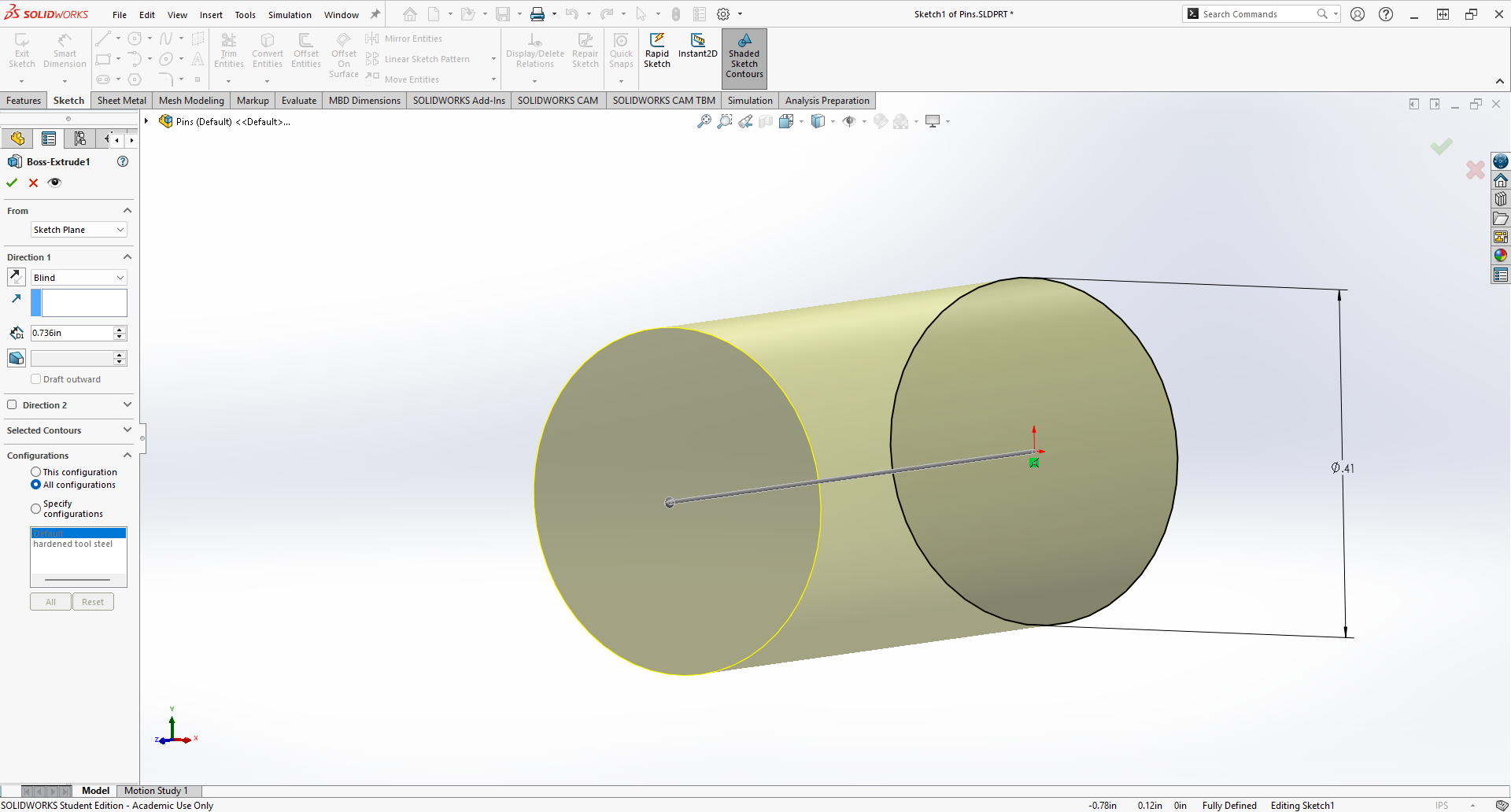Open the Blind end condition dropdown

79,278
